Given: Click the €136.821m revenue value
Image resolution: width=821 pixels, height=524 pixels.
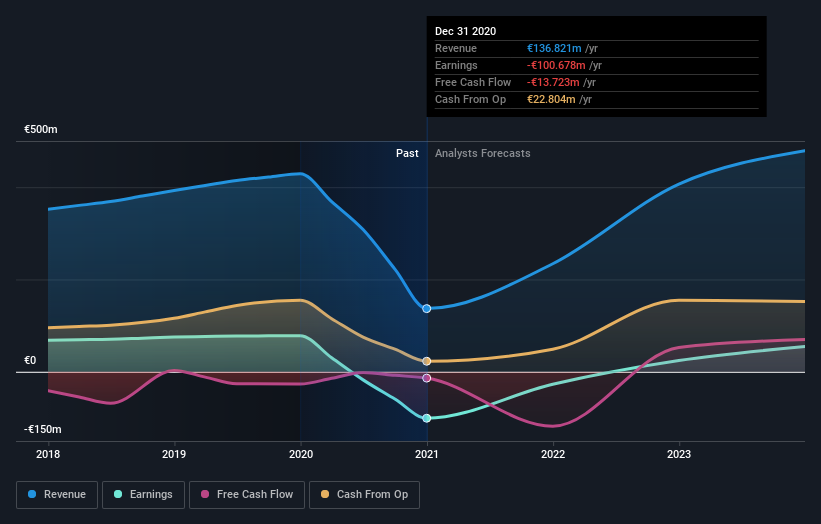Looking at the screenshot, I should click(x=554, y=48).
